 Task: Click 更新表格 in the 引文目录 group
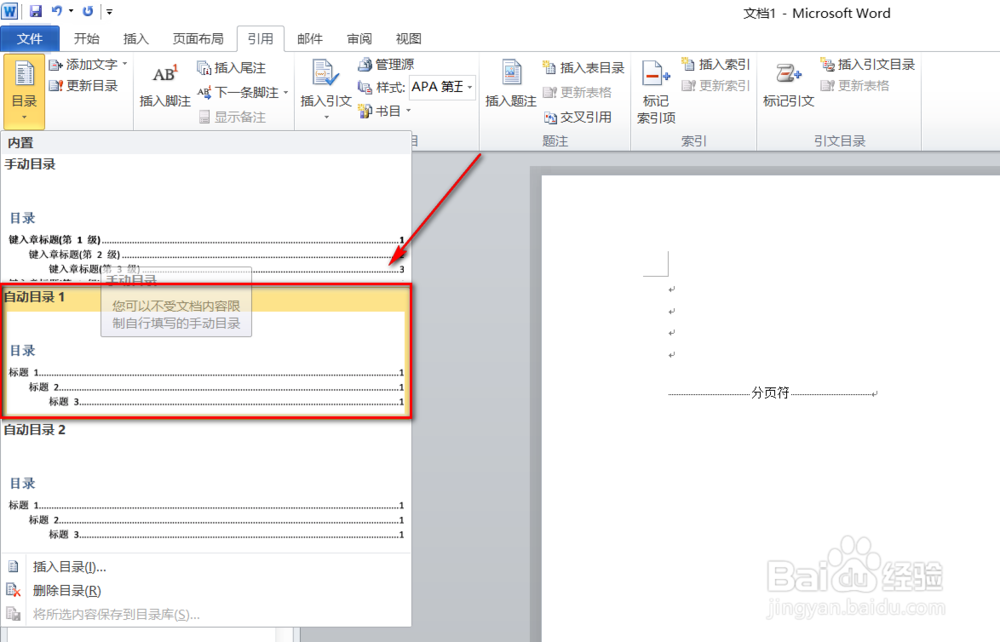[855, 85]
